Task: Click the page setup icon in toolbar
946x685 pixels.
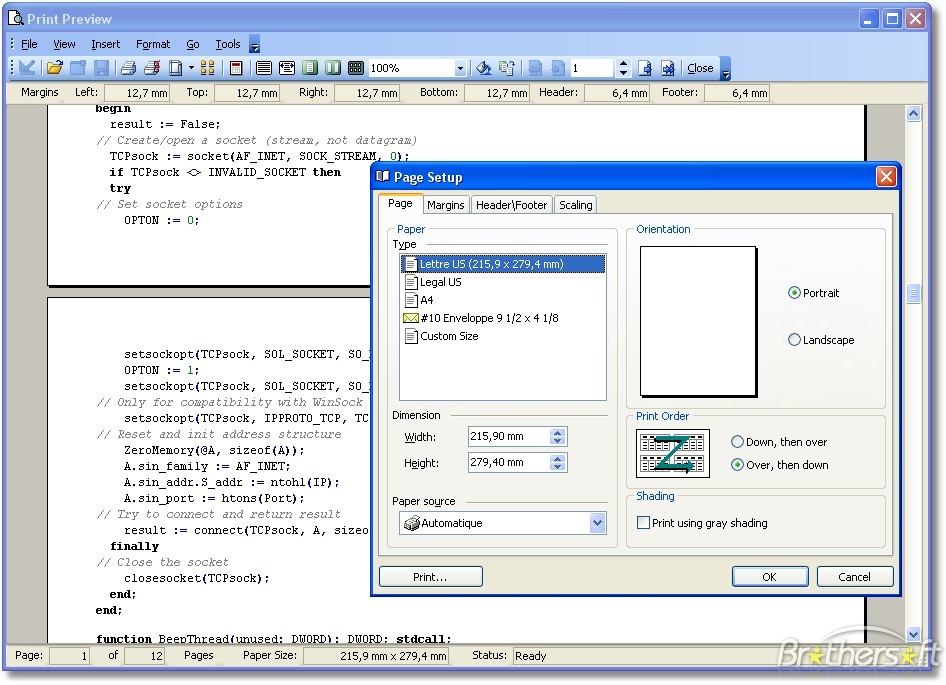Action: (x=176, y=68)
